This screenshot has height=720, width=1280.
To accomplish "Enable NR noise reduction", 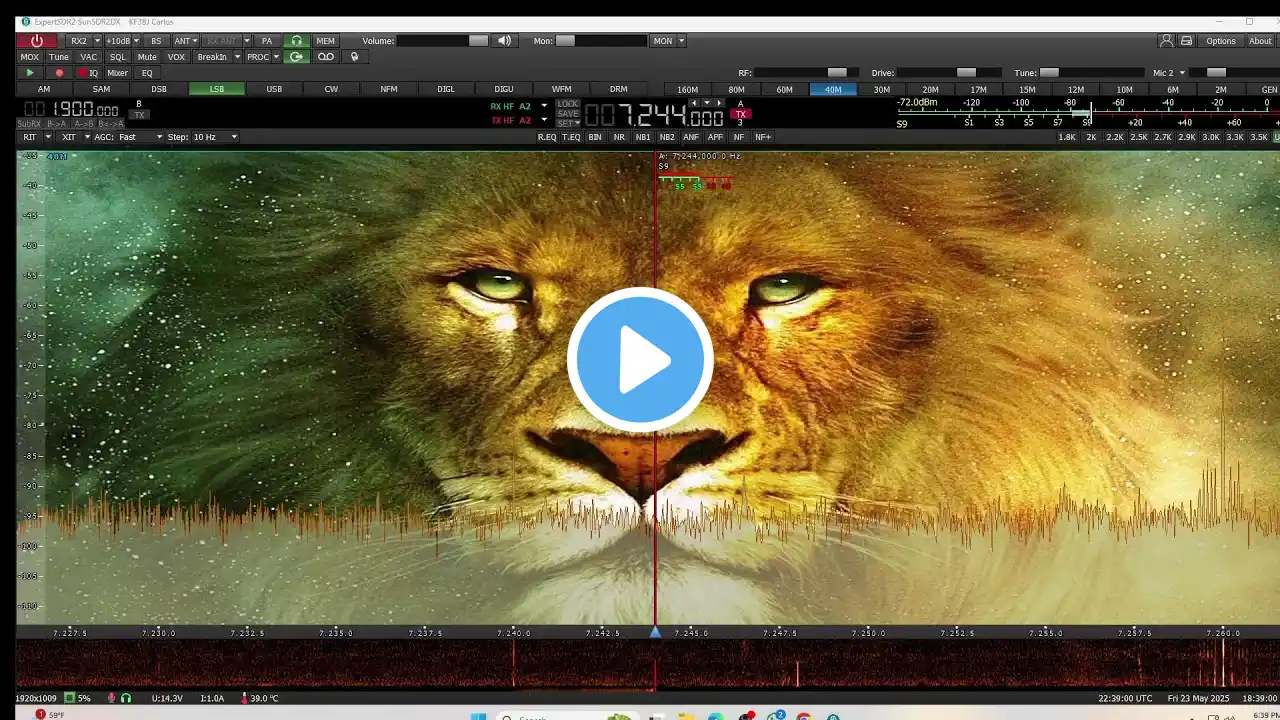I will click(x=619, y=137).
